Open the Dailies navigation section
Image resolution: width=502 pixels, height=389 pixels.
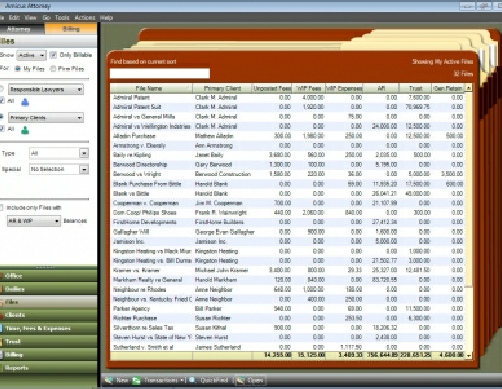(x=48, y=289)
